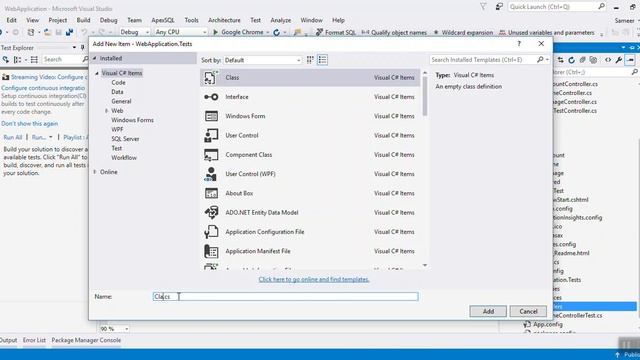Focus the Search Installed Templates box

pos(484,60)
